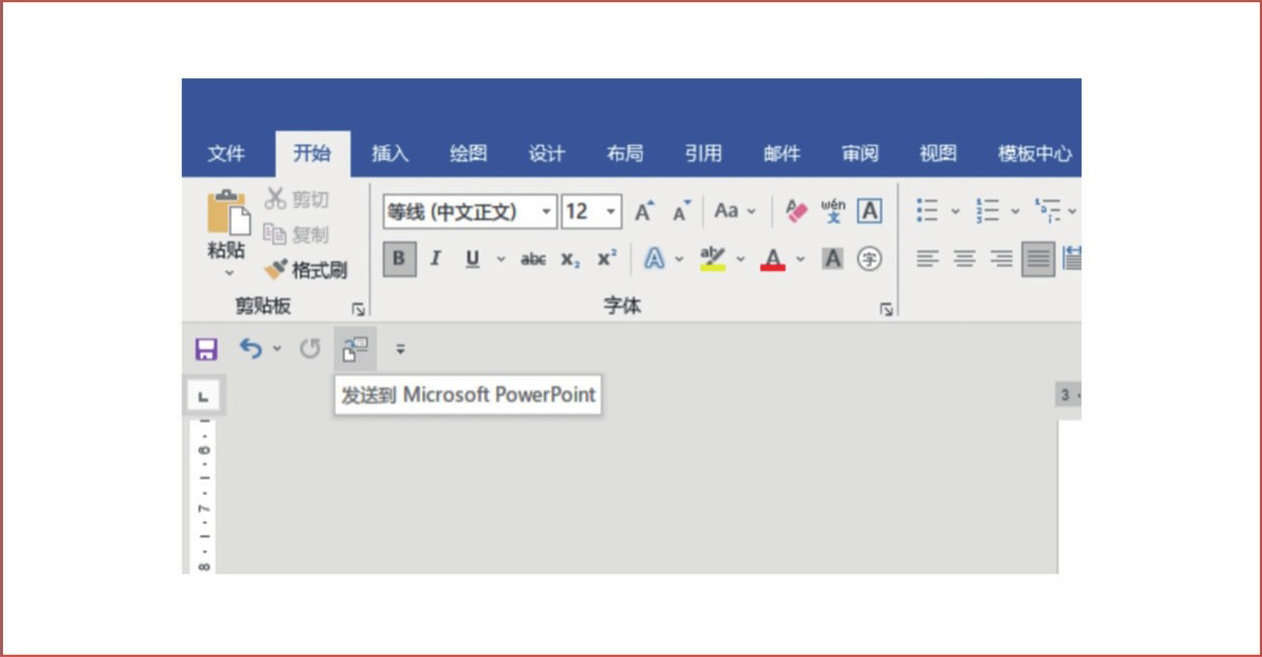Toggle justify alignment

point(1038,259)
